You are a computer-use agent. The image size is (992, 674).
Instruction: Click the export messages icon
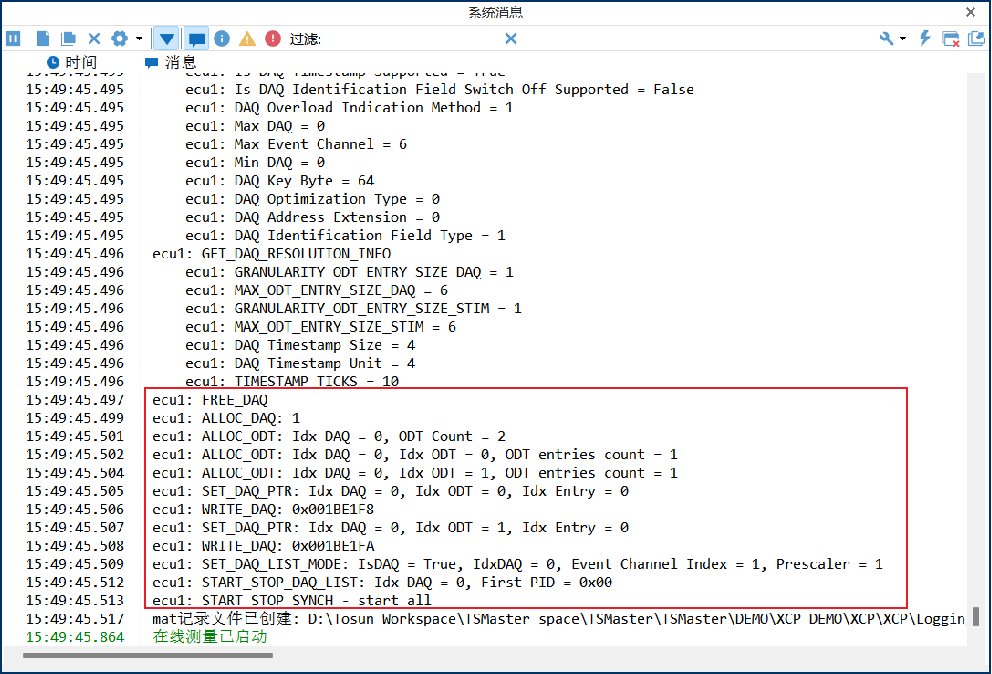(x=976, y=38)
